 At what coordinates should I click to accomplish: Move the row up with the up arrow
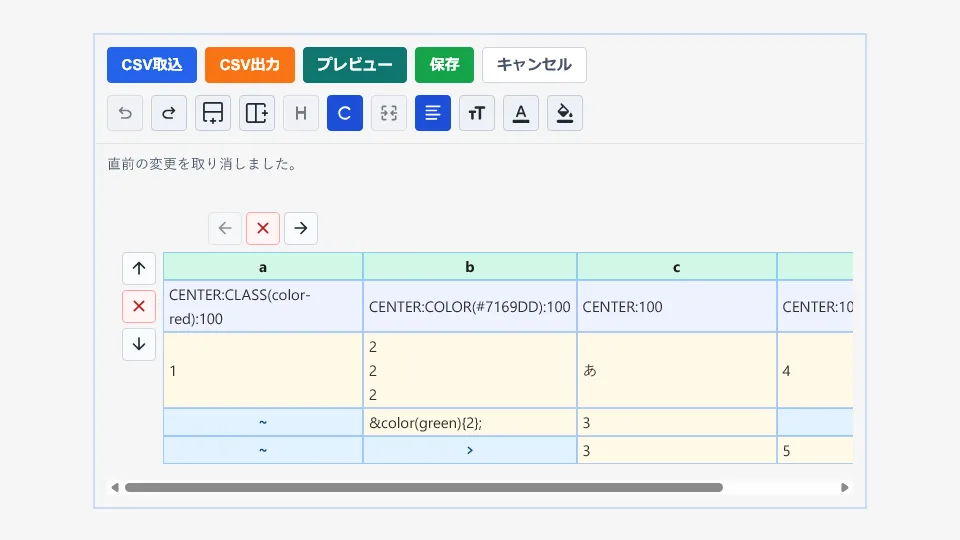(139, 268)
